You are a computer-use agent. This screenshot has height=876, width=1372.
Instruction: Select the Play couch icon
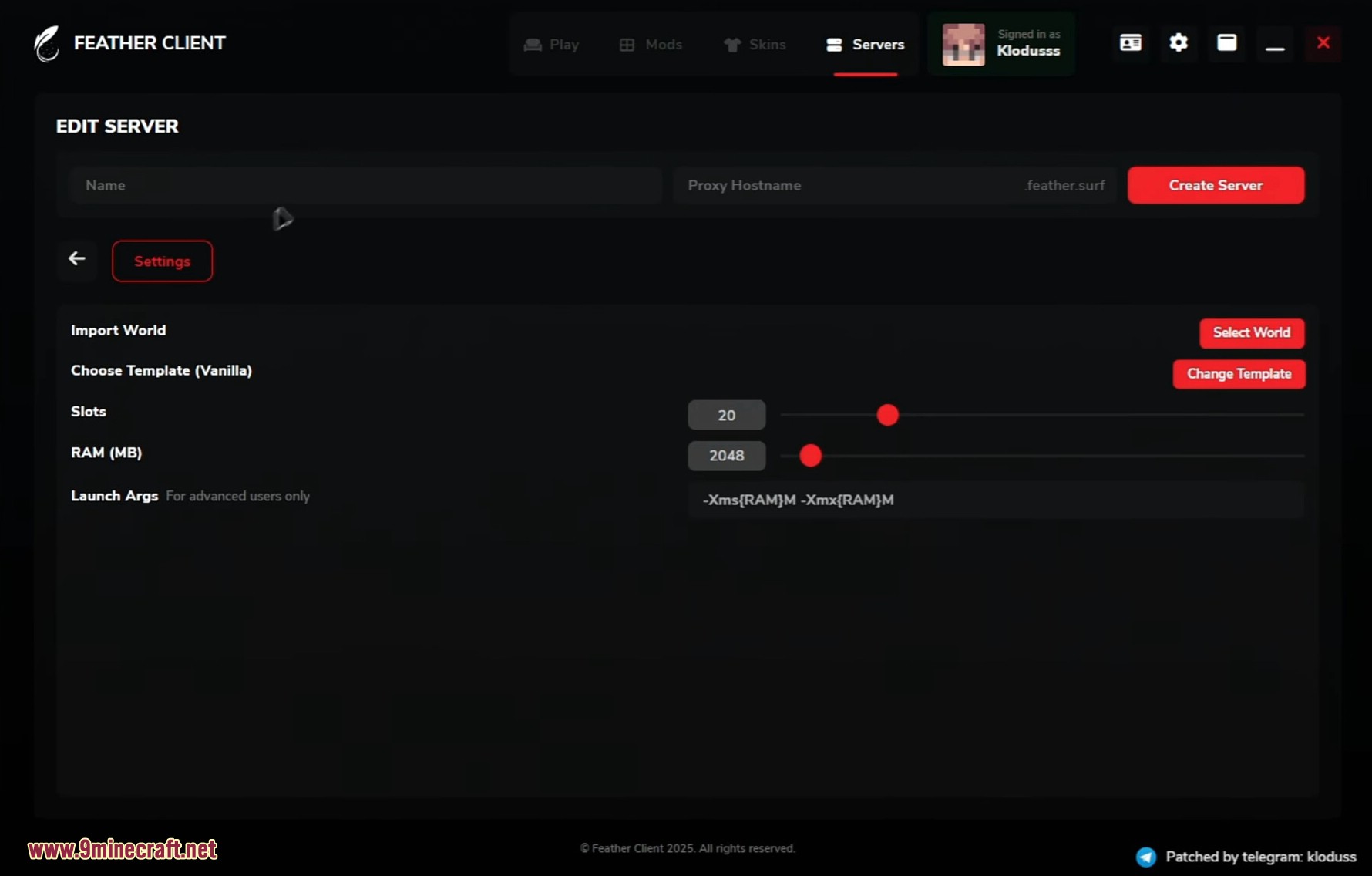[532, 45]
